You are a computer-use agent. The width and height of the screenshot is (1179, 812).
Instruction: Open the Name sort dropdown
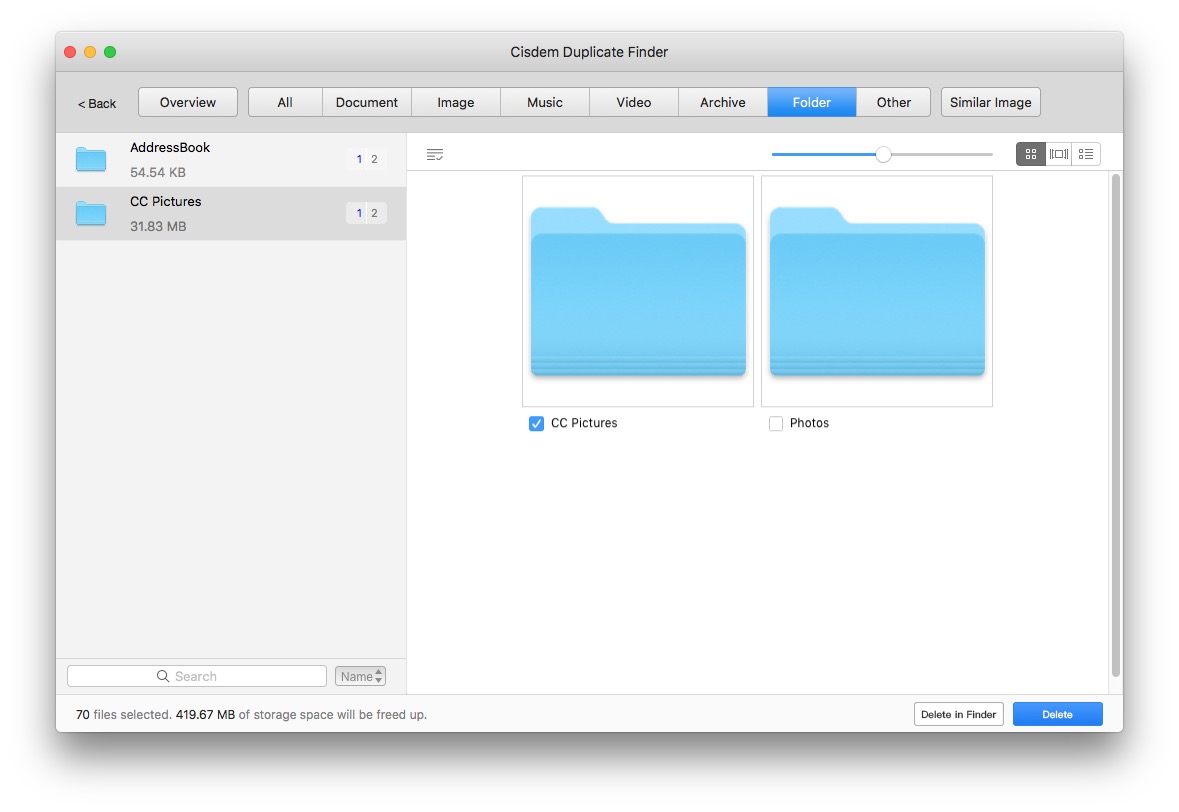click(355, 676)
